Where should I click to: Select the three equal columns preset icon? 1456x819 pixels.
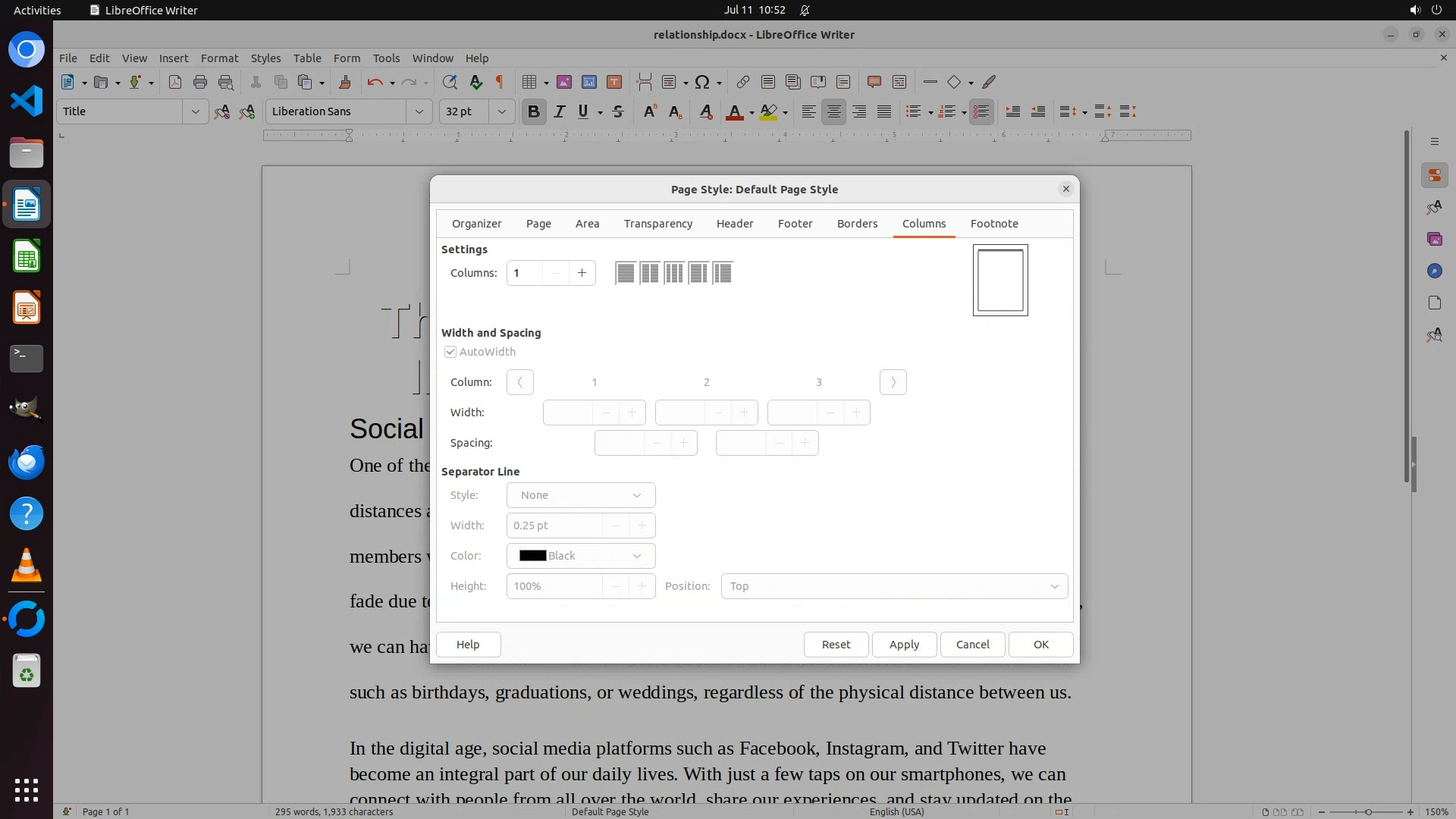(x=674, y=273)
